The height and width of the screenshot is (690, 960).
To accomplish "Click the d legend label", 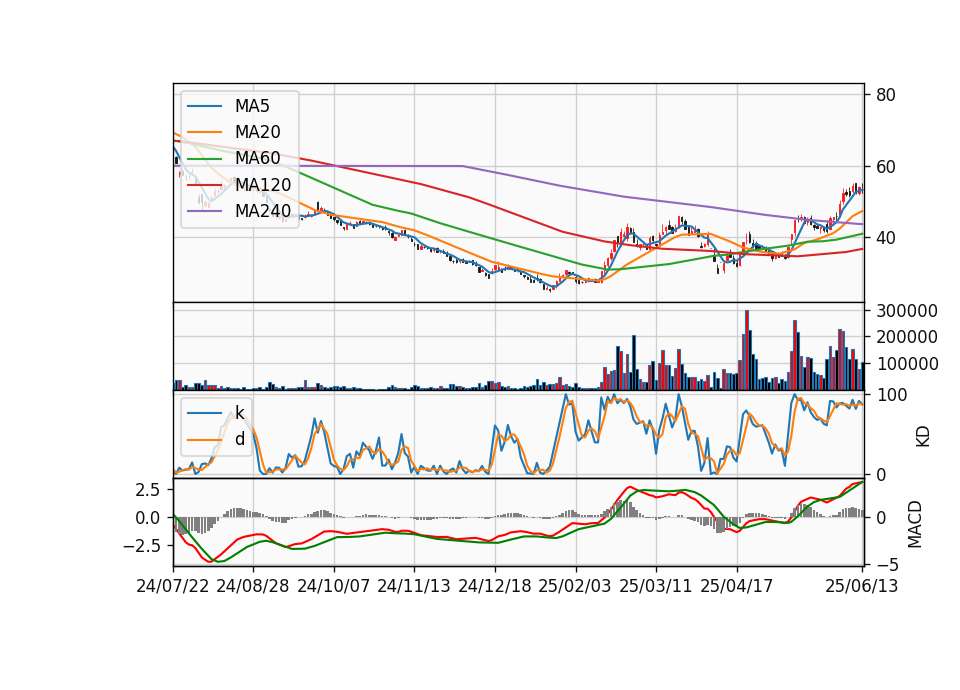I will pyautogui.click(x=239, y=439).
